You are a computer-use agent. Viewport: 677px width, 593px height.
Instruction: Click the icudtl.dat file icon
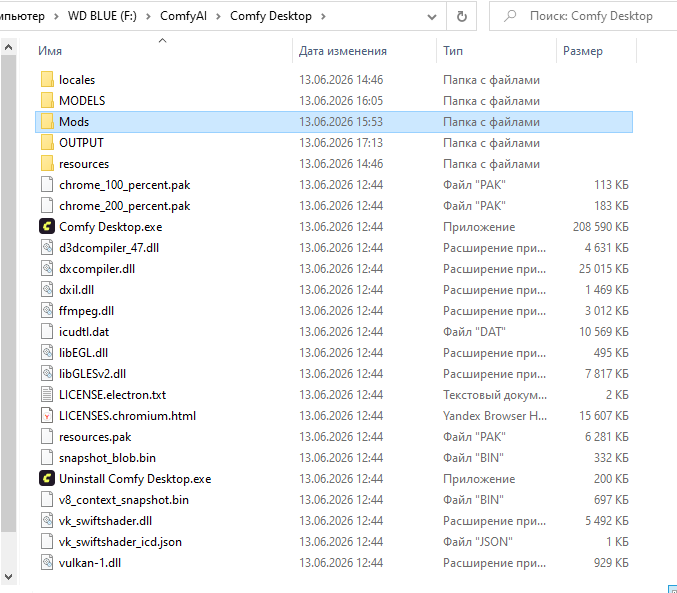[x=47, y=331]
